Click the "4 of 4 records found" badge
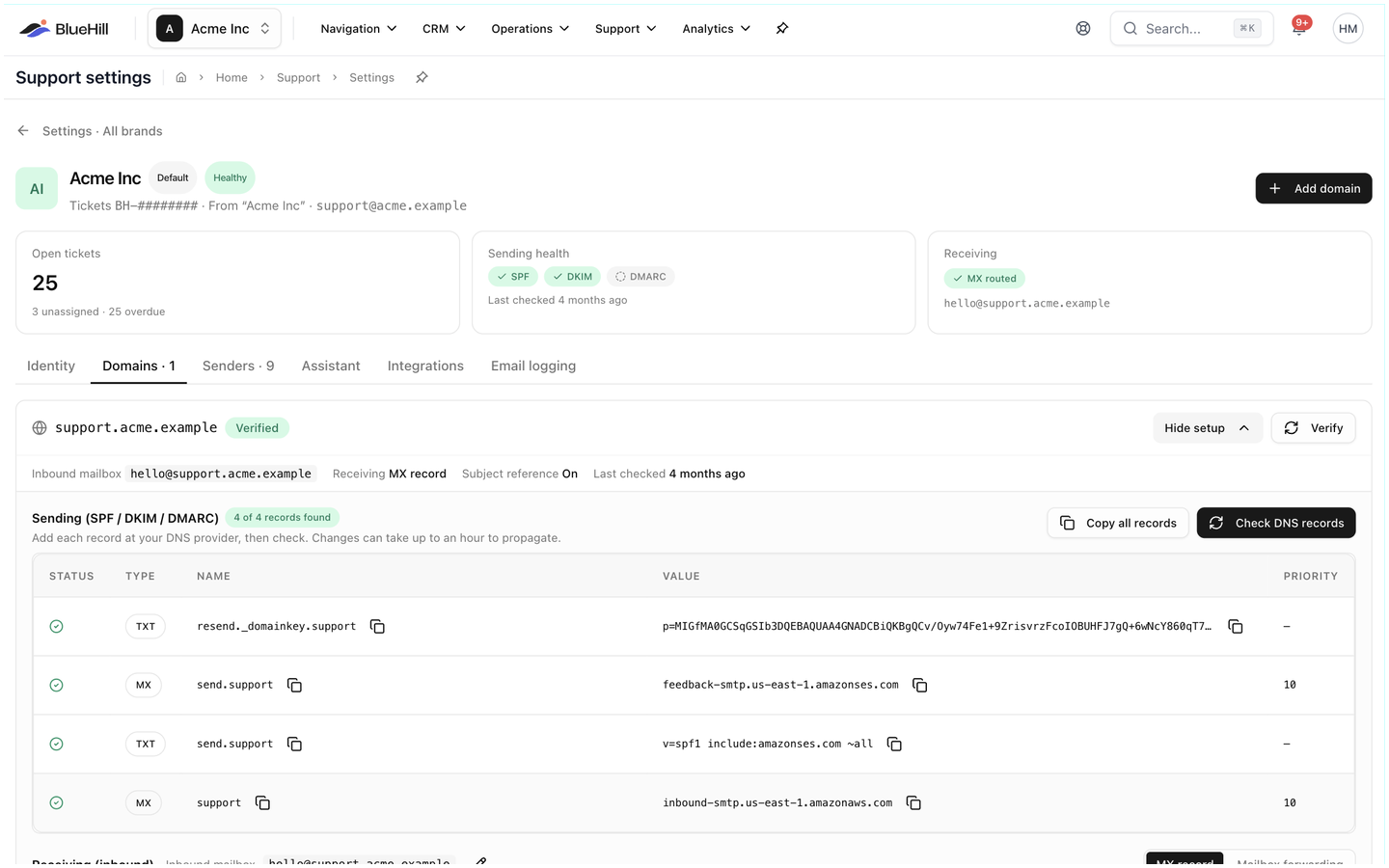Screen dimensions: 1389x868 click(x=283, y=518)
